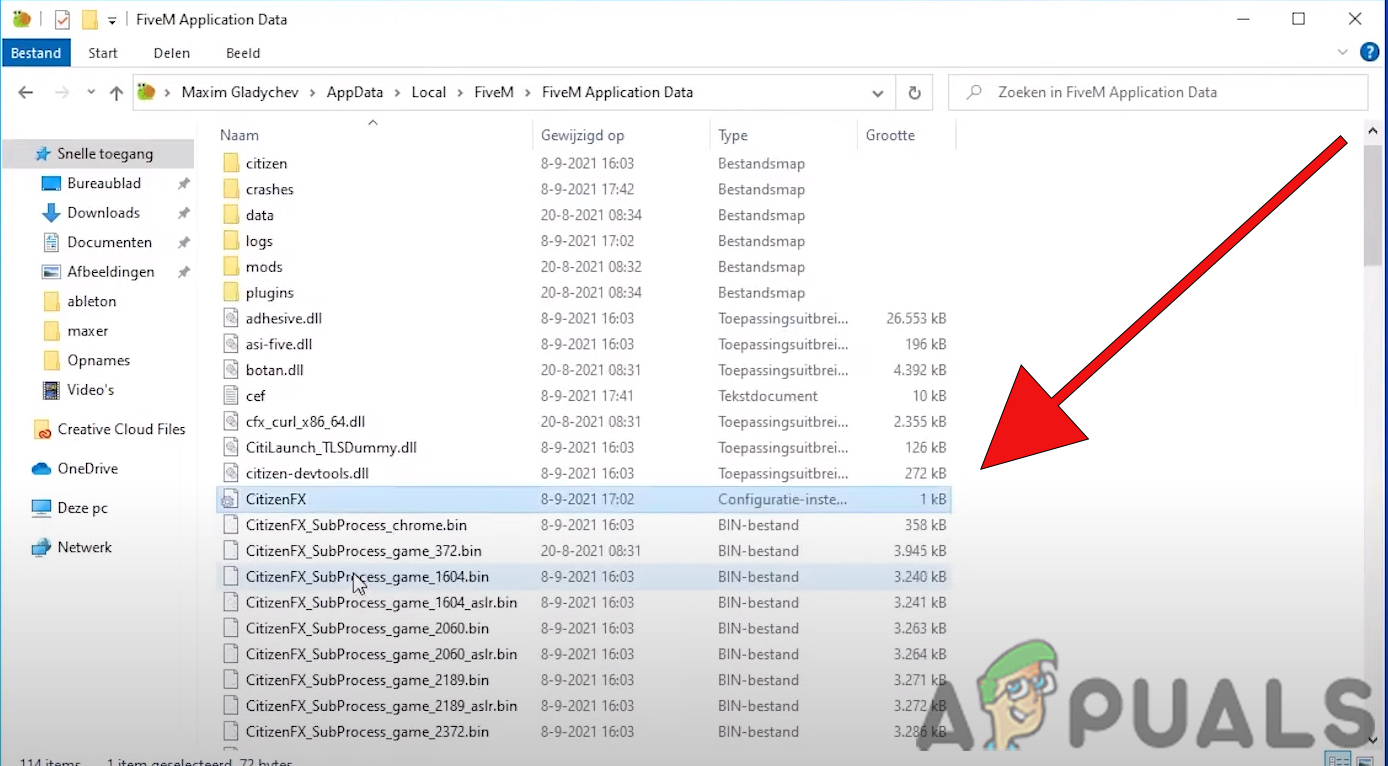Collapse the ribbon with the chevron

click(1344, 53)
